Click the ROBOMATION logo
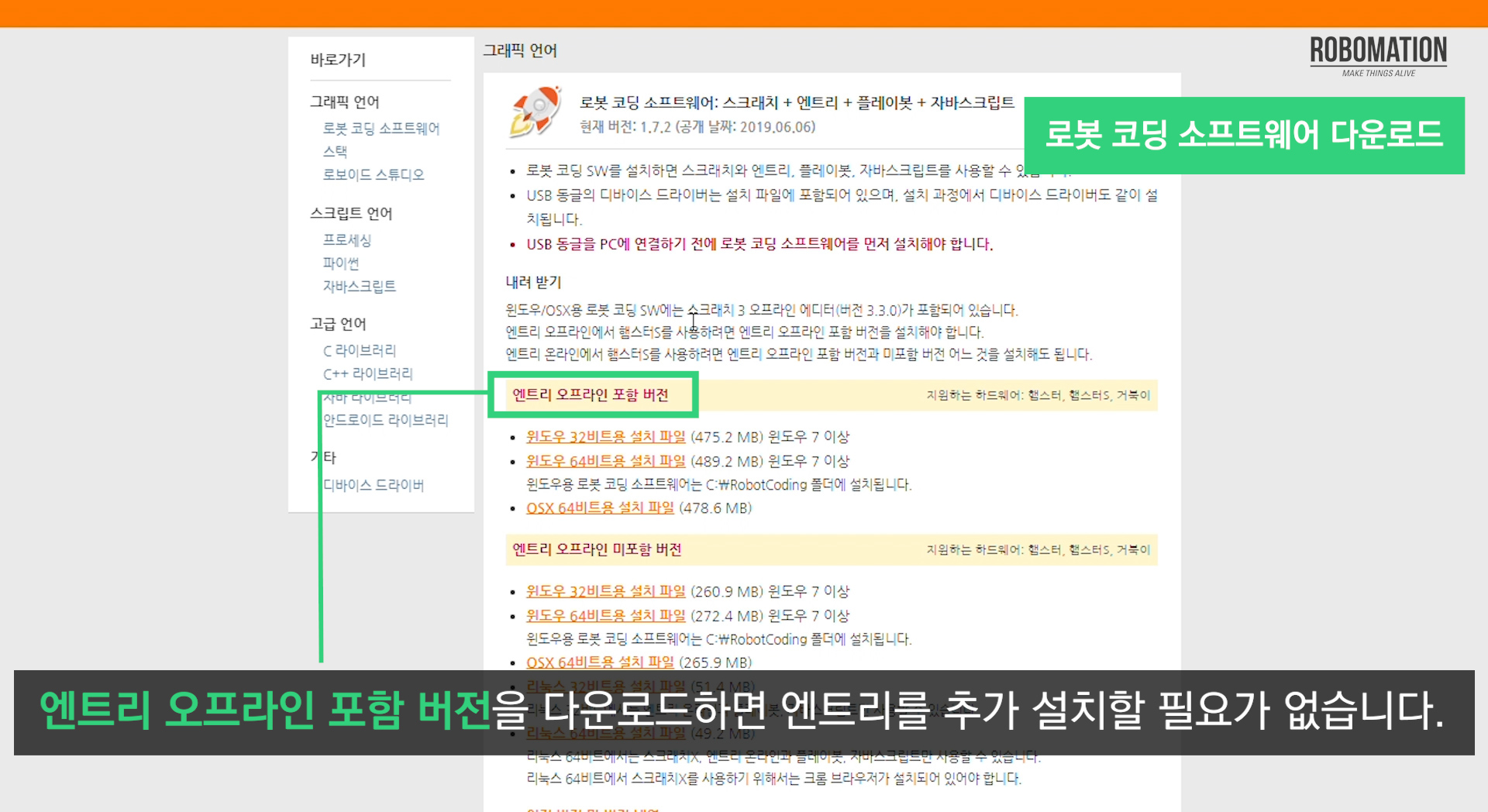The height and width of the screenshot is (812, 1488). pyautogui.click(x=1378, y=56)
